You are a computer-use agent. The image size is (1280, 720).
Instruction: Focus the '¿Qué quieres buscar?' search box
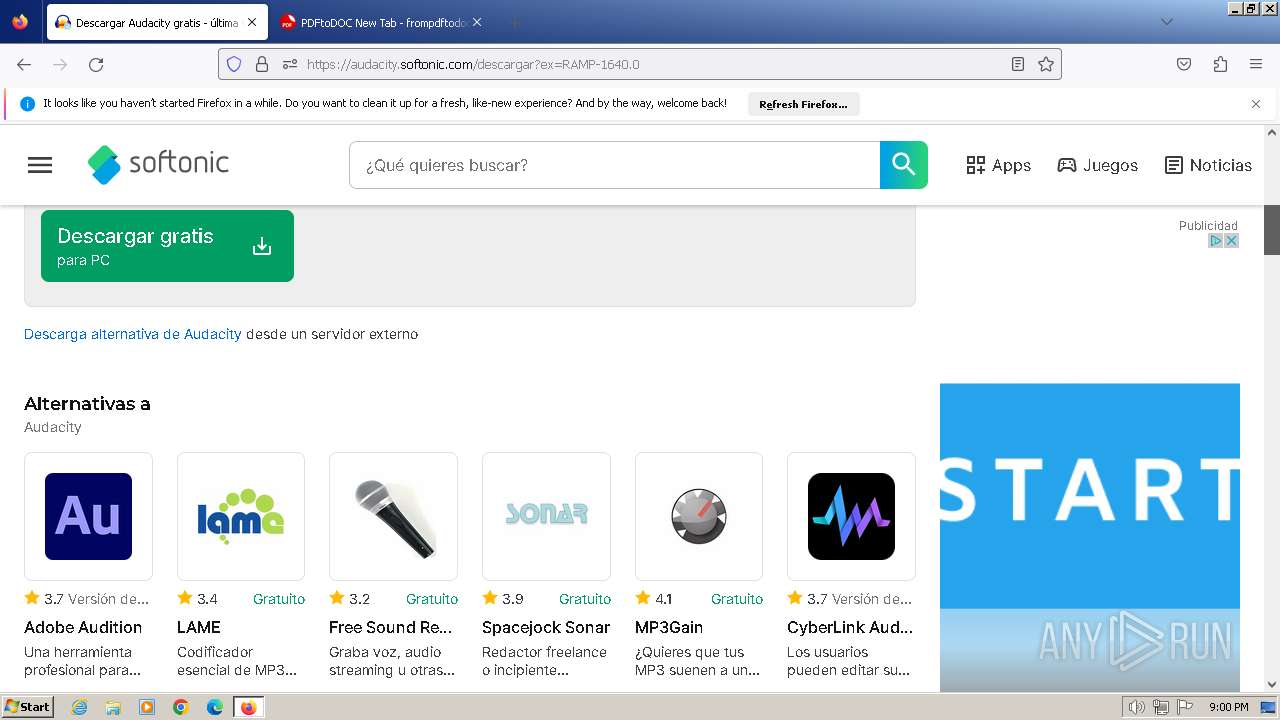coord(614,165)
